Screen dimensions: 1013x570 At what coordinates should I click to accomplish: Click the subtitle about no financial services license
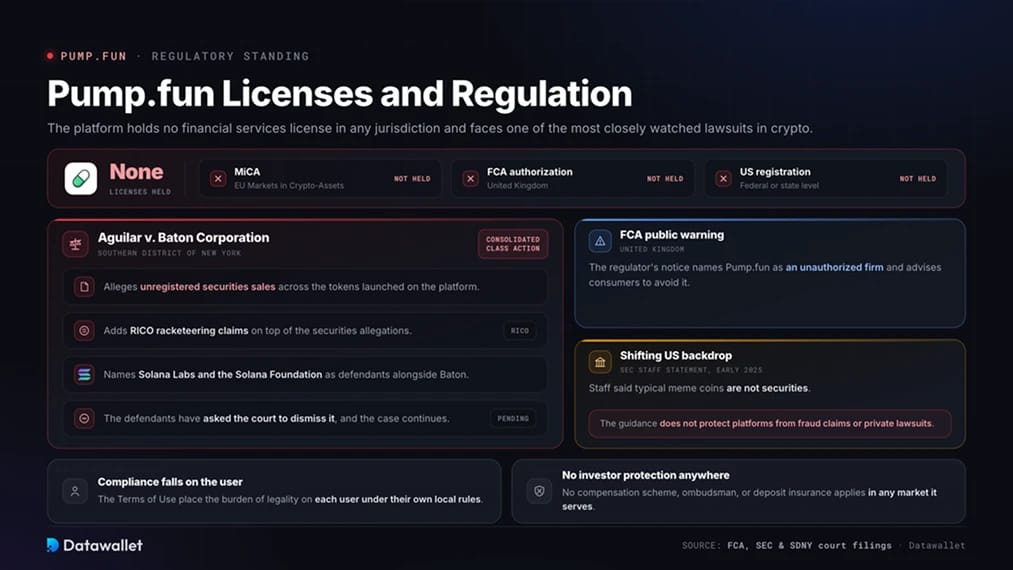click(x=430, y=128)
